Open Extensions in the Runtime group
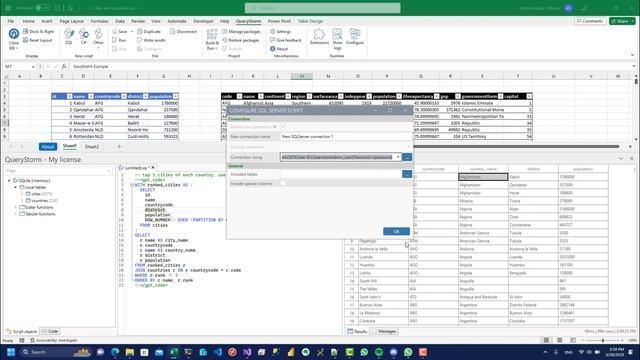This screenshot has height=360, width=640. [x=319, y=36]
